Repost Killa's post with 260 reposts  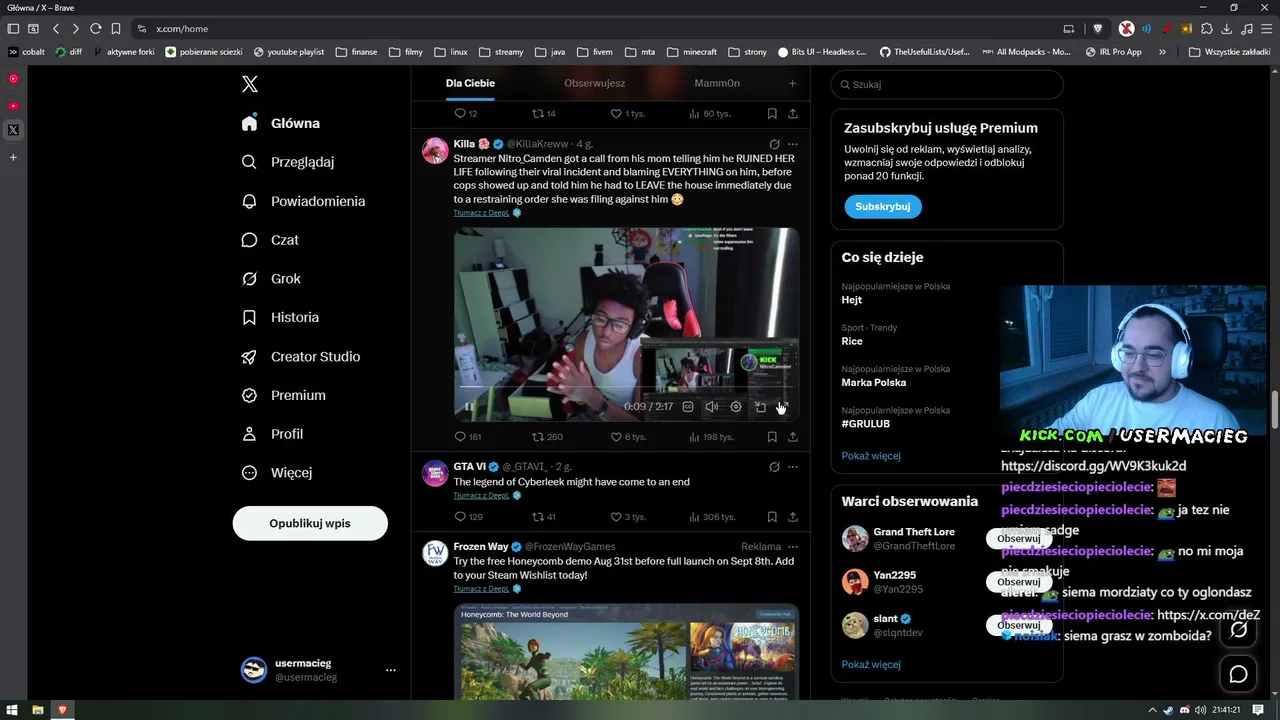tap(547, 437)
